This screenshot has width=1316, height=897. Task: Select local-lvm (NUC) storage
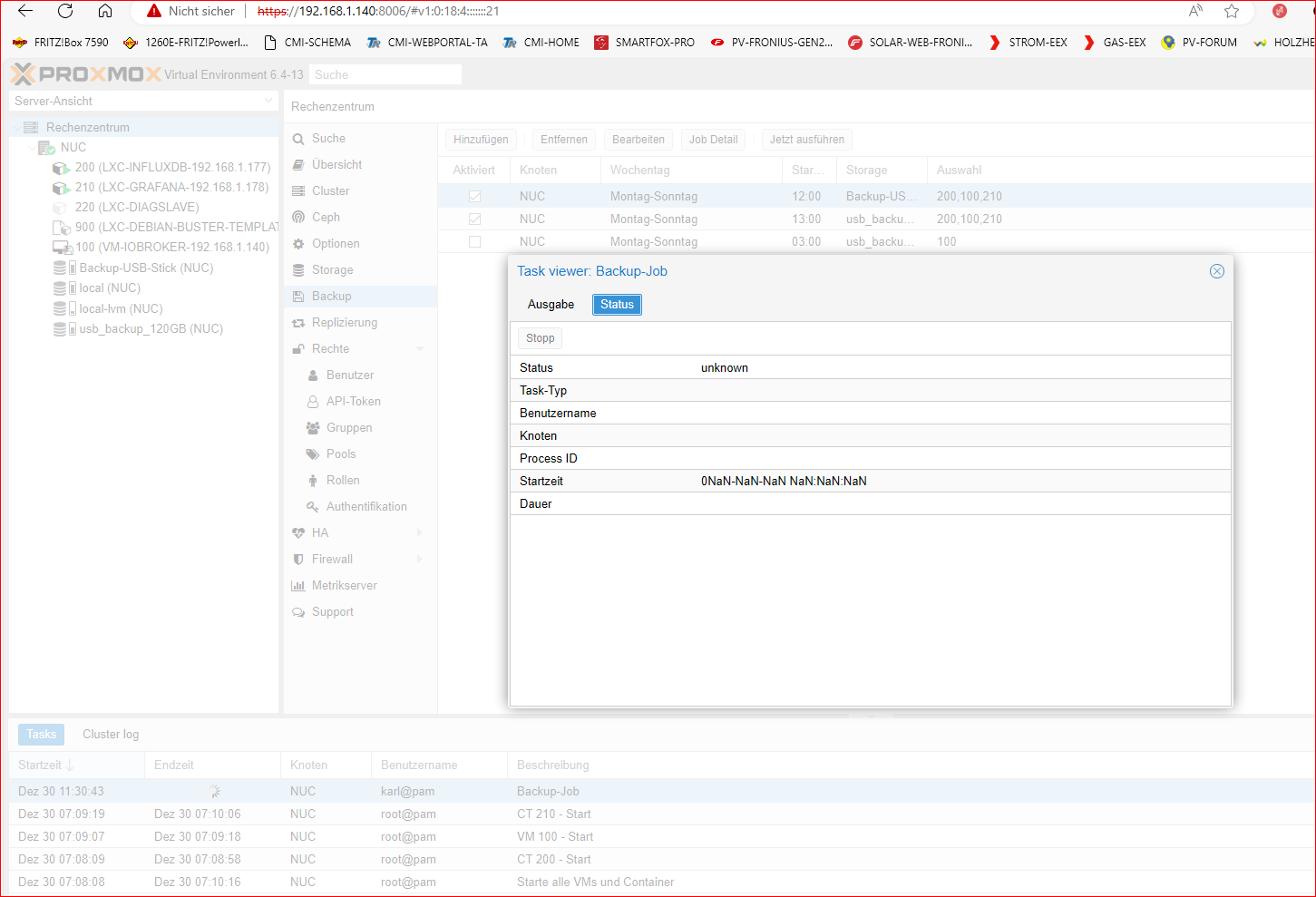[x=108, y=308]
